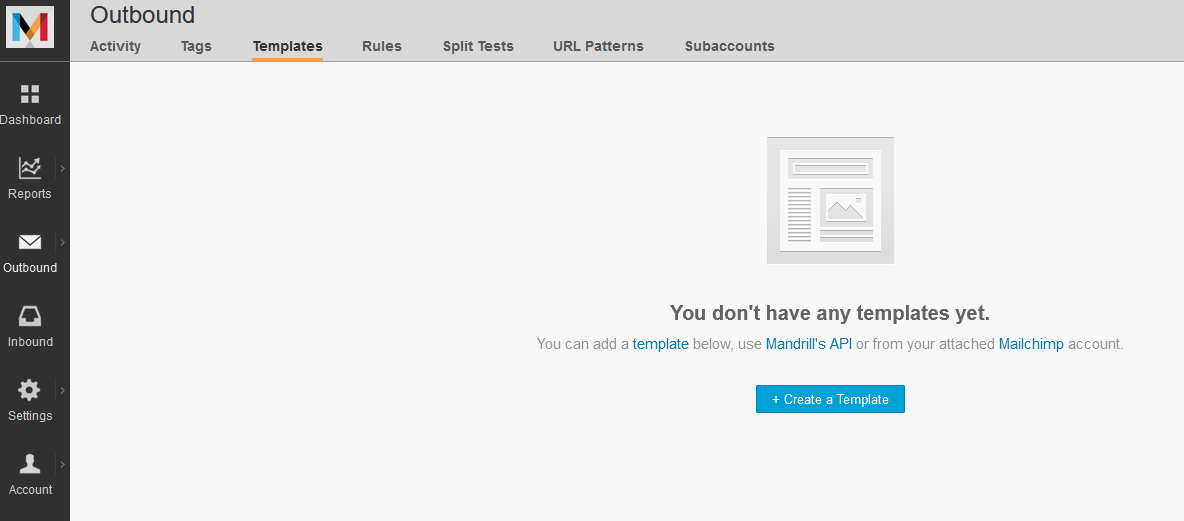The width and height of the screenshot is (1184, 521).
Task: Expand the Reports submenu chevron
Action: 62,168
